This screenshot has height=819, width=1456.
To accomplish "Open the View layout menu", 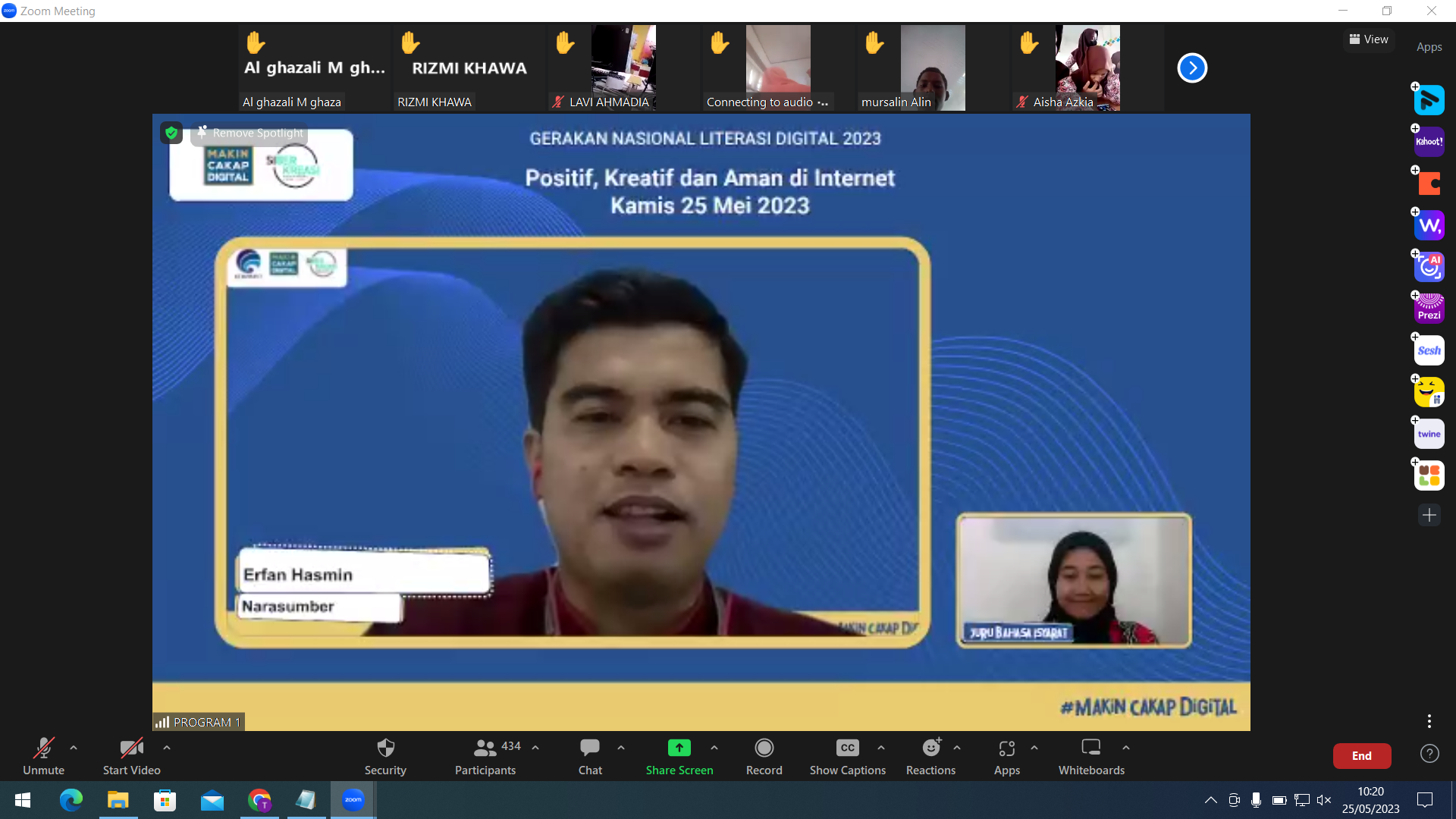I will coord(1369,39).
